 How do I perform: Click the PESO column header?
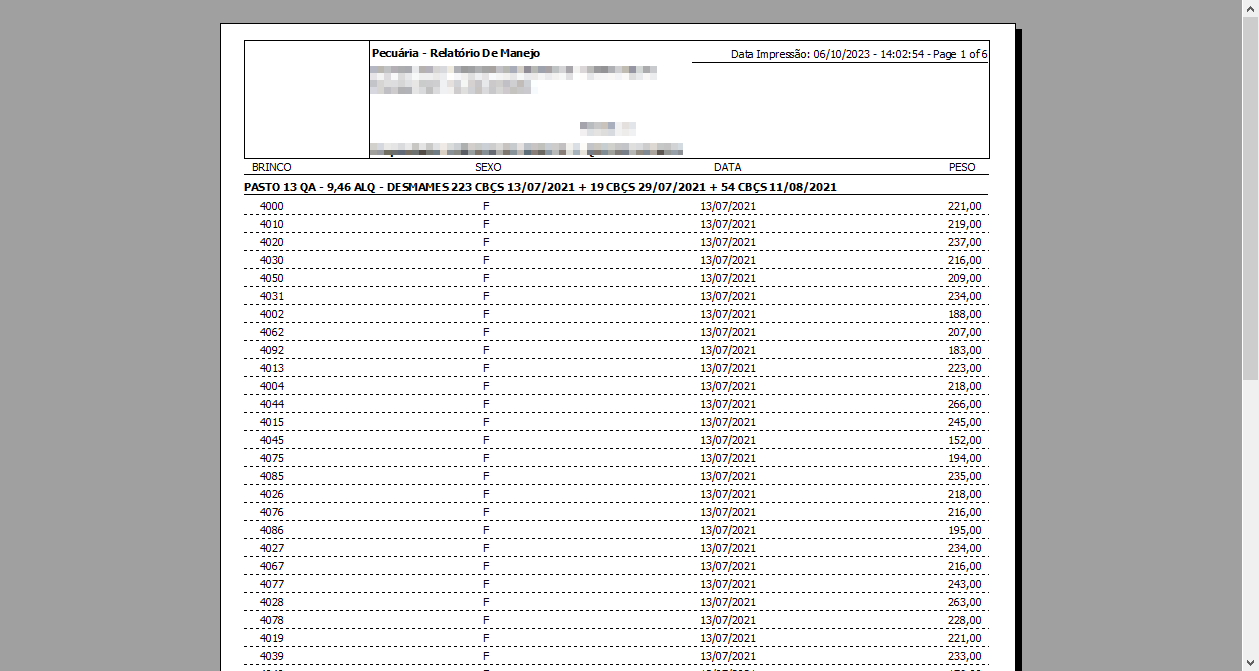962,167
